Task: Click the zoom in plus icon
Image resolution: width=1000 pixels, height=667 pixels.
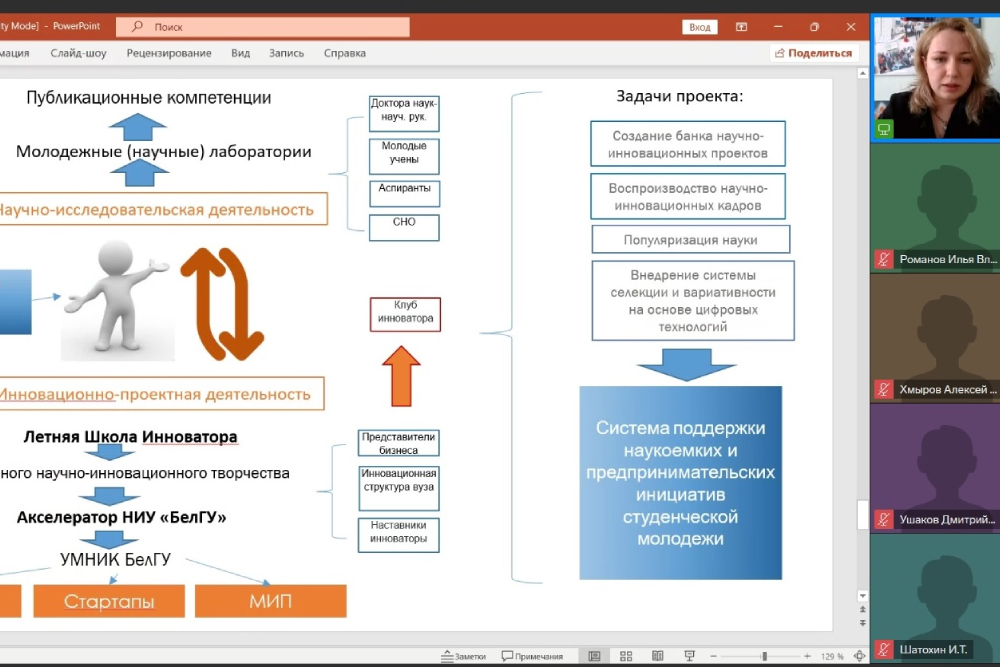Action: coord(807,656)
